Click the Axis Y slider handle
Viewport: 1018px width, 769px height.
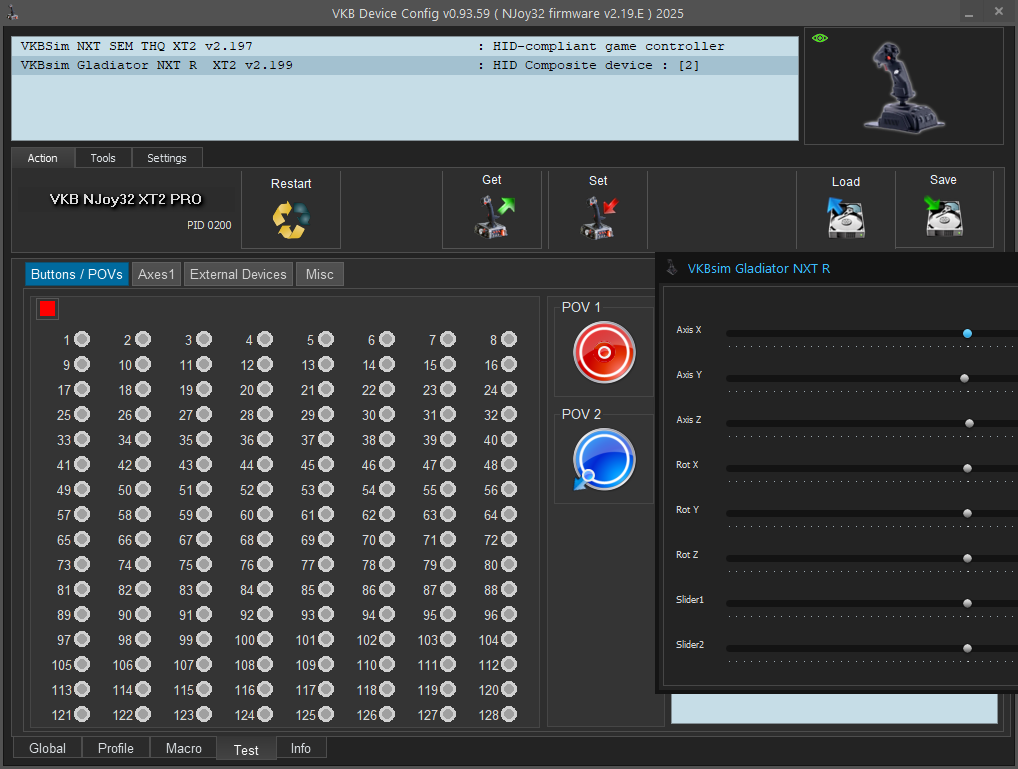pyautogui.click(x=965, y=378)
